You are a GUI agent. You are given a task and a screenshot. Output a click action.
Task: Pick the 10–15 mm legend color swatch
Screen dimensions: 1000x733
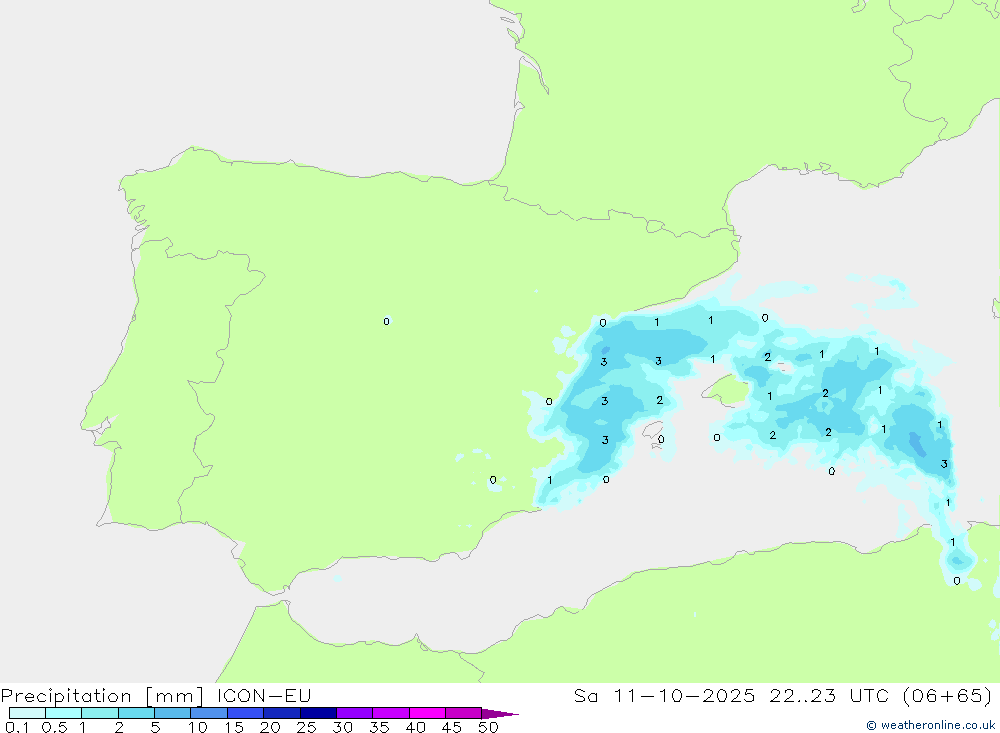click(209, 713)
